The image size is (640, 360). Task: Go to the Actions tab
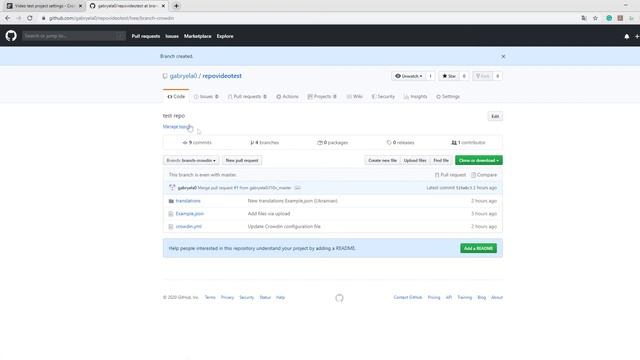pyautogui.click(x=287, y=97)
